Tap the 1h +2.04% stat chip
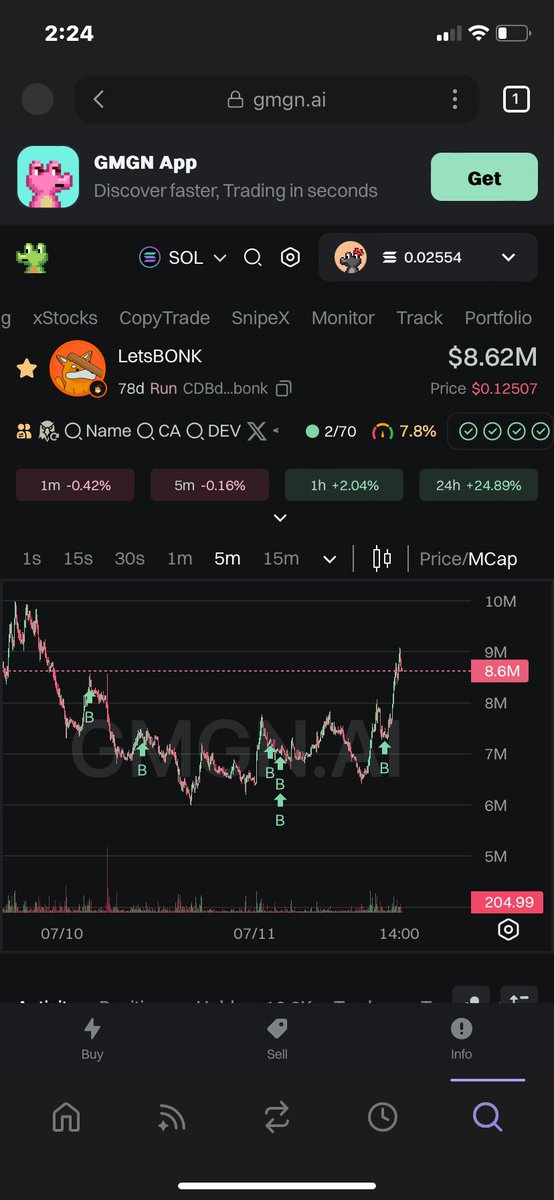The height and width of the screenshot is (1200, 554). pos(344,485)
